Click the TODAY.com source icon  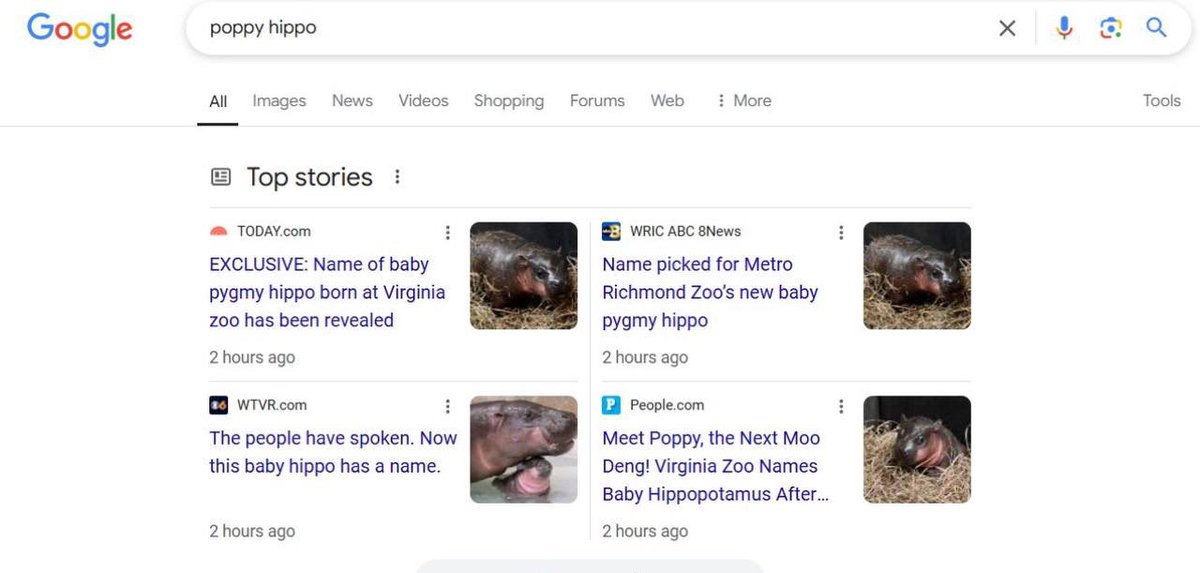[219, 231]
